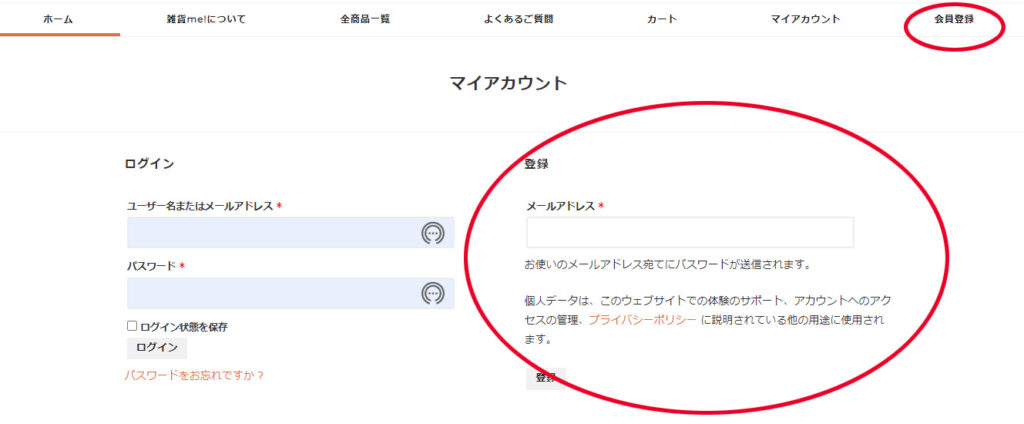1024x424 pixels.
Task: Check the ログイン状態を保存 checkbox
Action: point(132,326)
